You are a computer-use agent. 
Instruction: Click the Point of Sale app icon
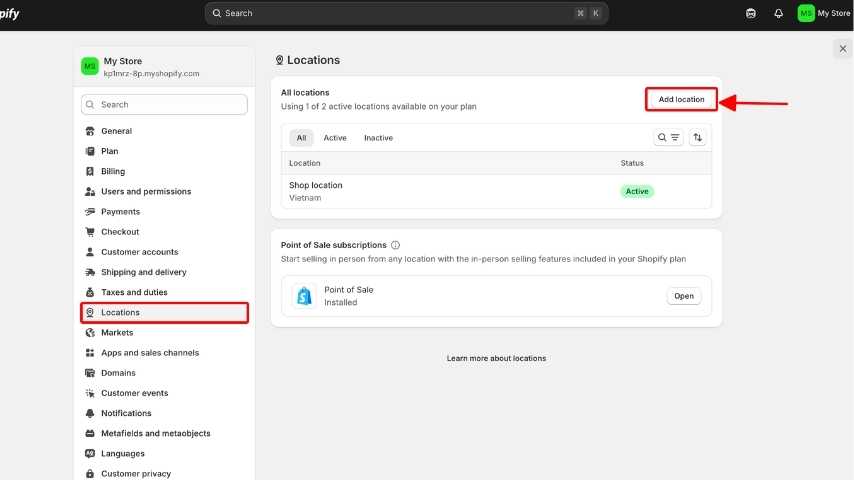click(x=304, y=296)
